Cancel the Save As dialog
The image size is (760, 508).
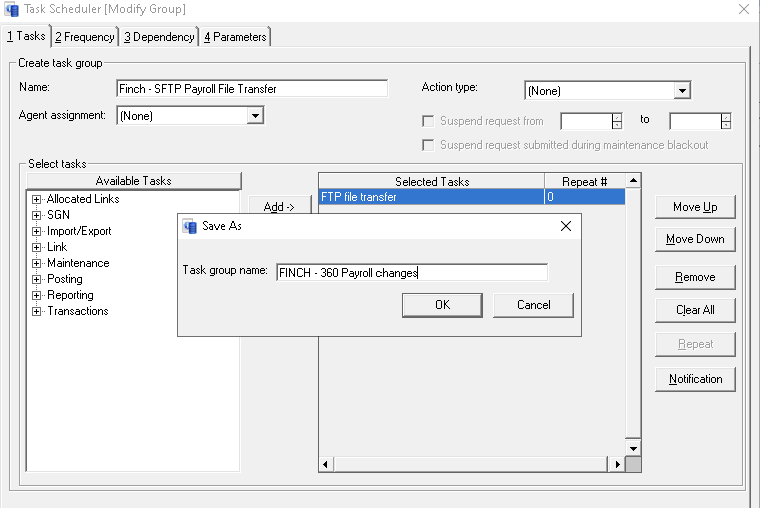click(533, 305)
